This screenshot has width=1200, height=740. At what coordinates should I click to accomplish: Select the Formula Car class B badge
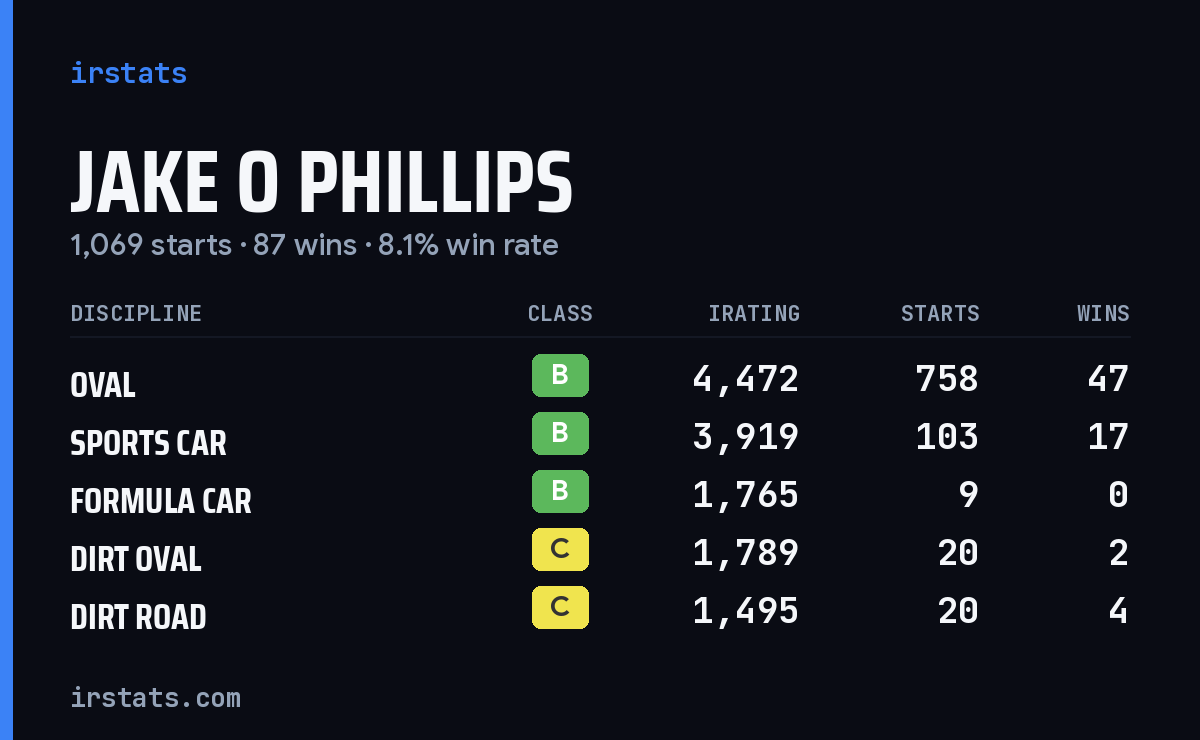pyautogui.click(x=560, y=491)
